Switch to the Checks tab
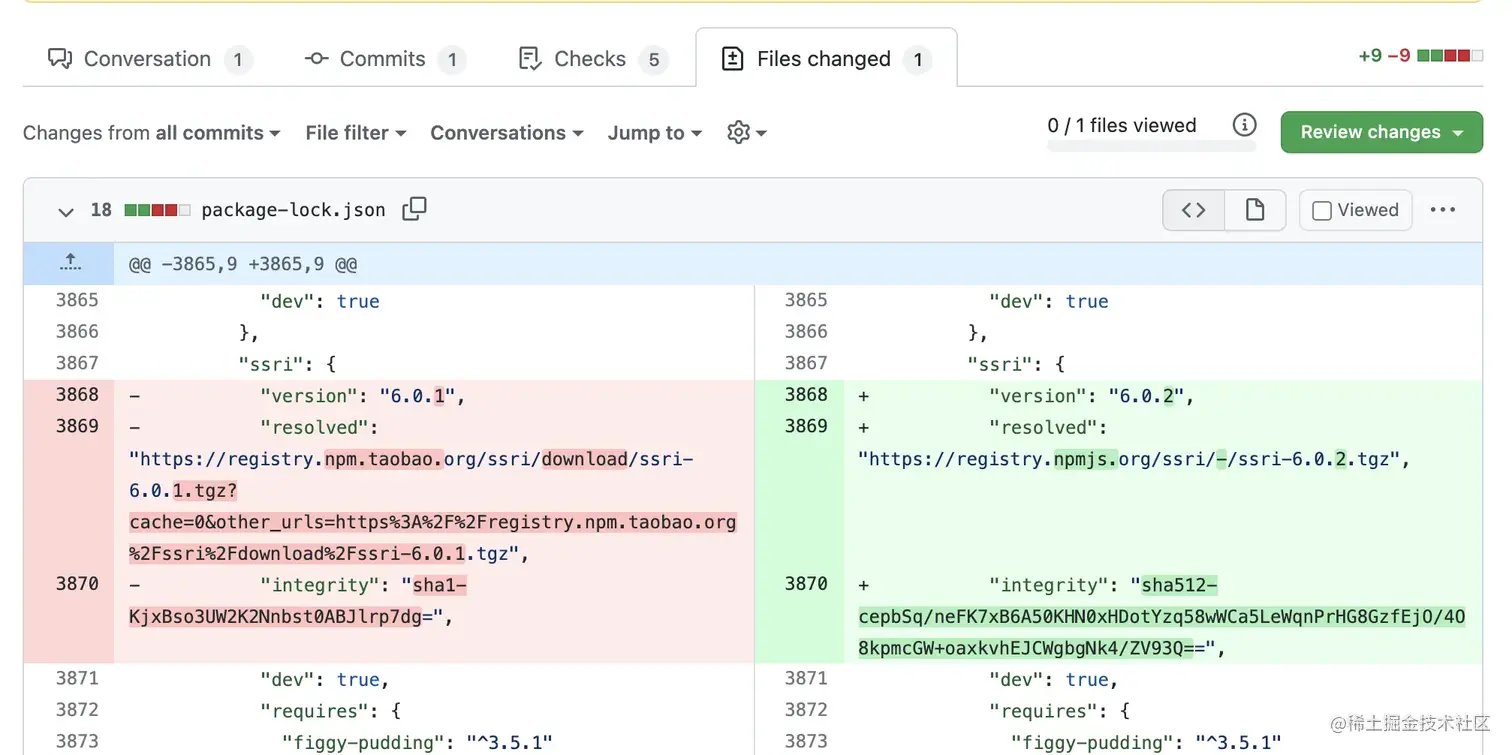 (589, 58)
